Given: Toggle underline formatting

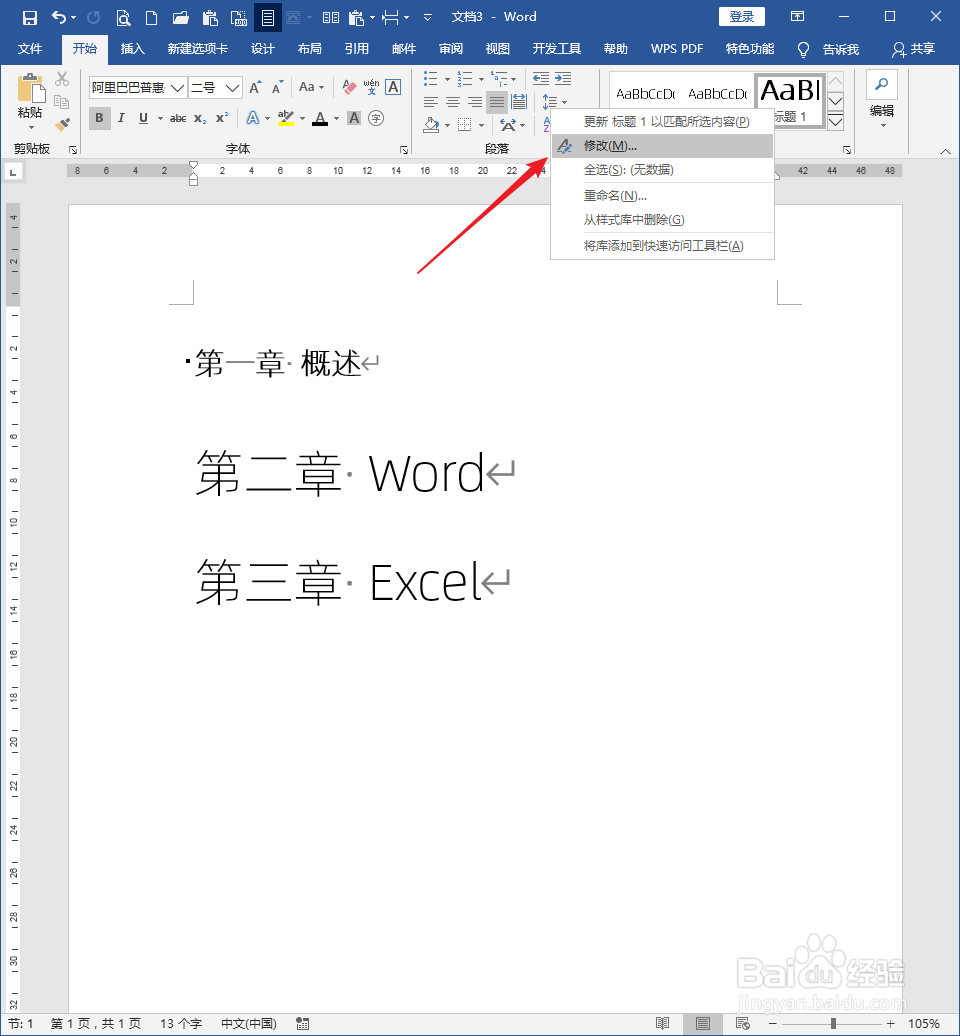Looking at the screenshot, I should pos(143,118).
